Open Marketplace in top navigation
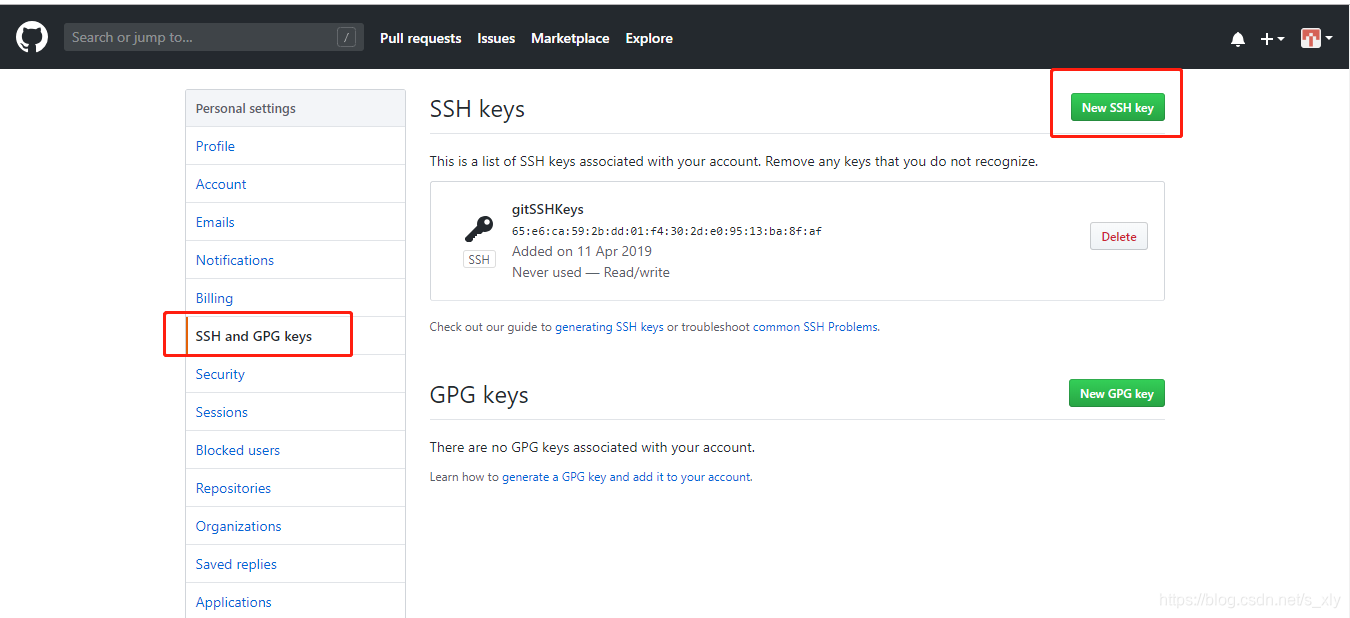Image resolution: width=1350 pixels, height=618 pixels. point(570,38)
